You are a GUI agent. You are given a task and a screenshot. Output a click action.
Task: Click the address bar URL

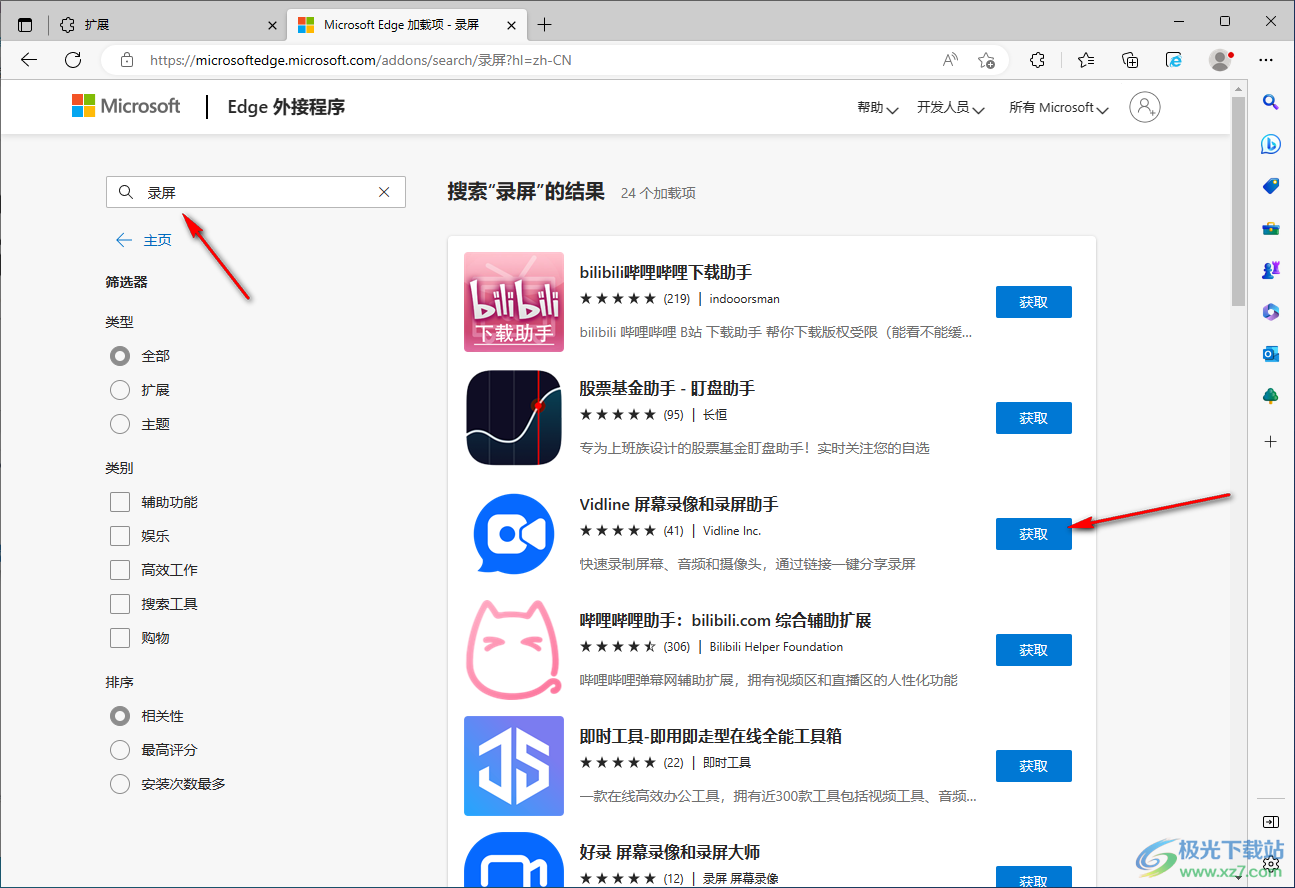(361, 60)
